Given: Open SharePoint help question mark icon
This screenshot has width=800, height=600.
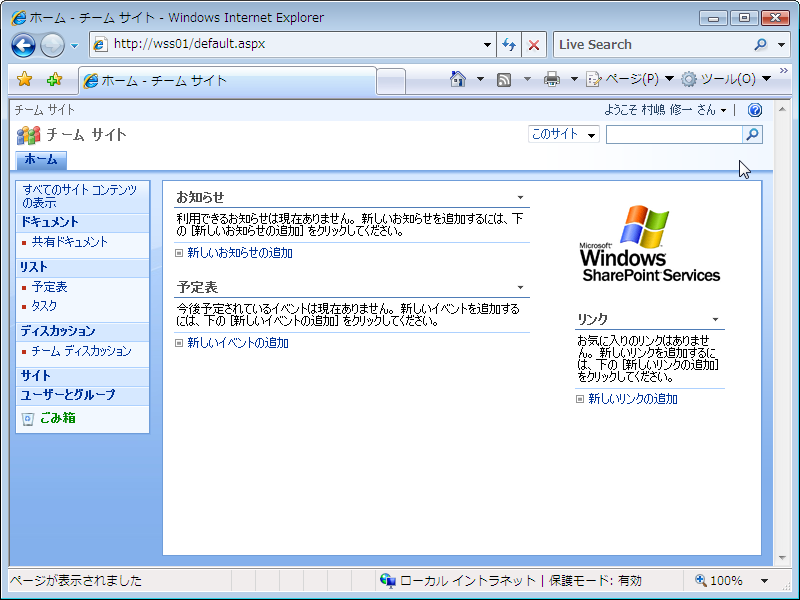Looking at the screenshot, I should pyautogui.click(x=755, y=110).
